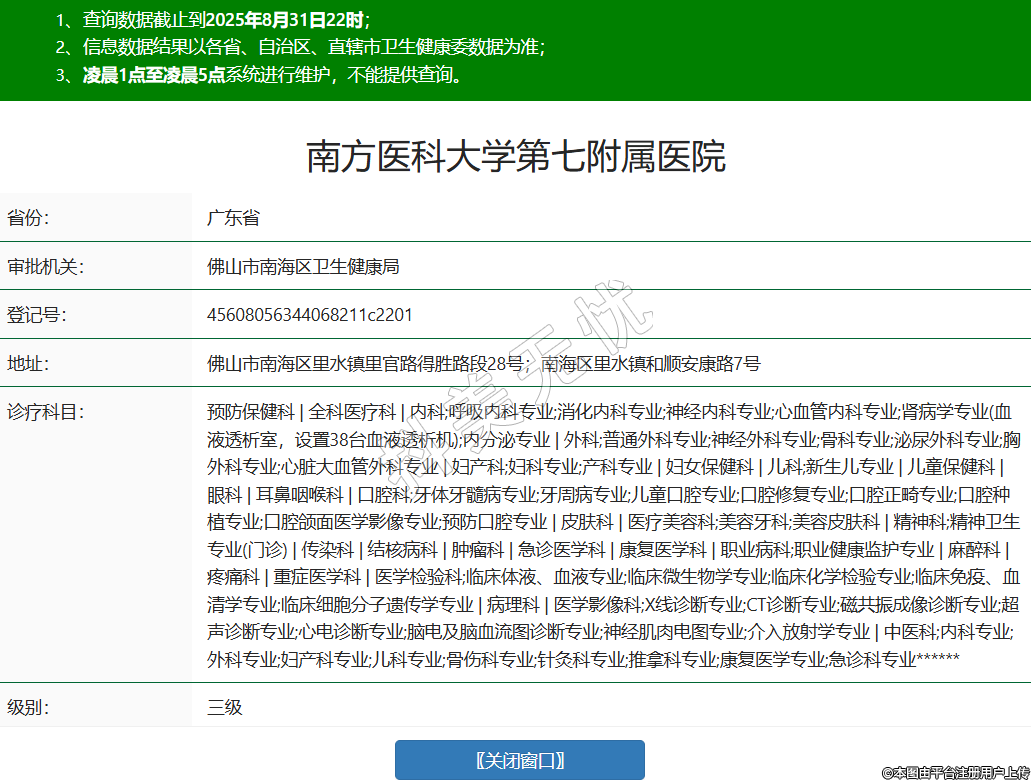The height and width of the screenshot is (780, 1031).
Task: Click the address text starting 佛山市南海区里水镇
Action: [x=483, y=363]
